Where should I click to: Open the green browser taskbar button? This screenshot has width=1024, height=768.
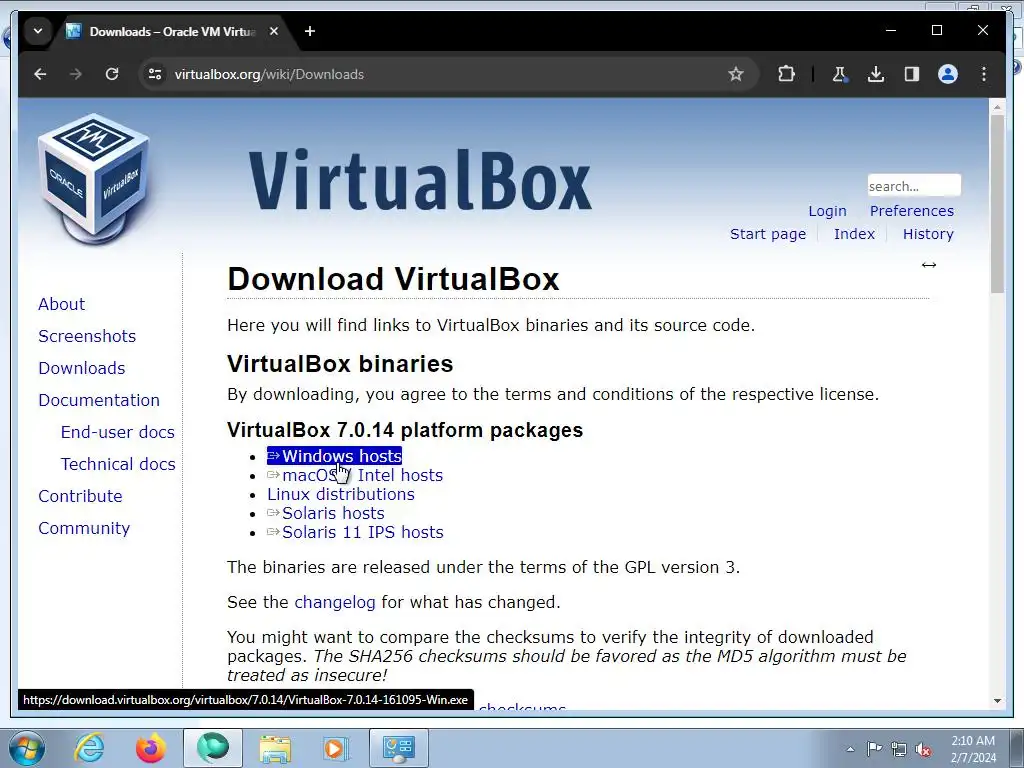[213, 748]
